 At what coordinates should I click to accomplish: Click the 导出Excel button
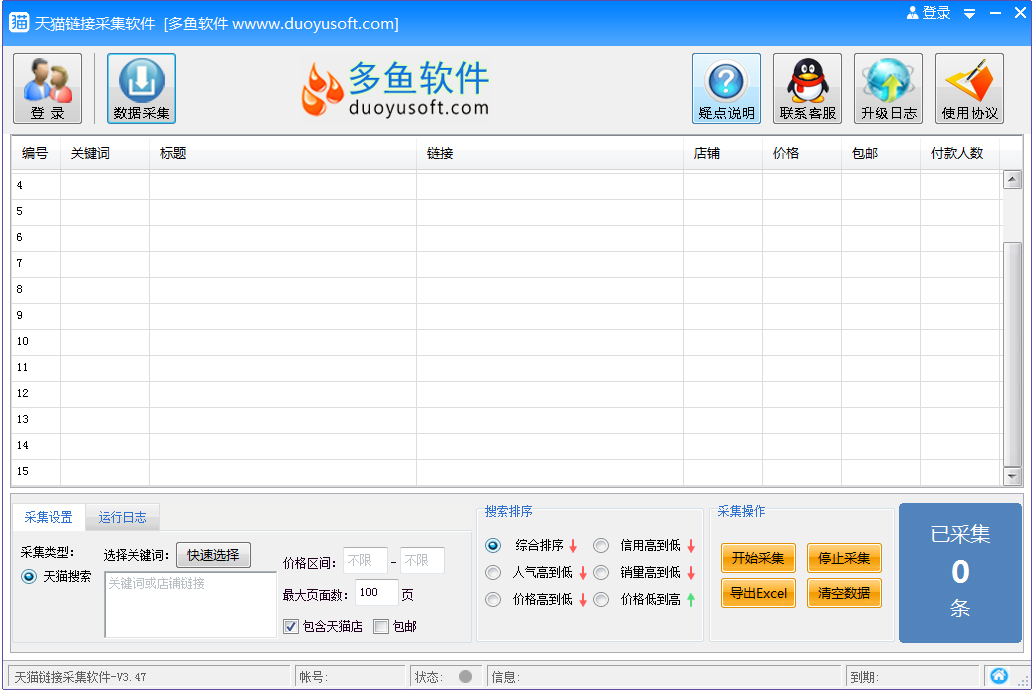click(758, 594)
